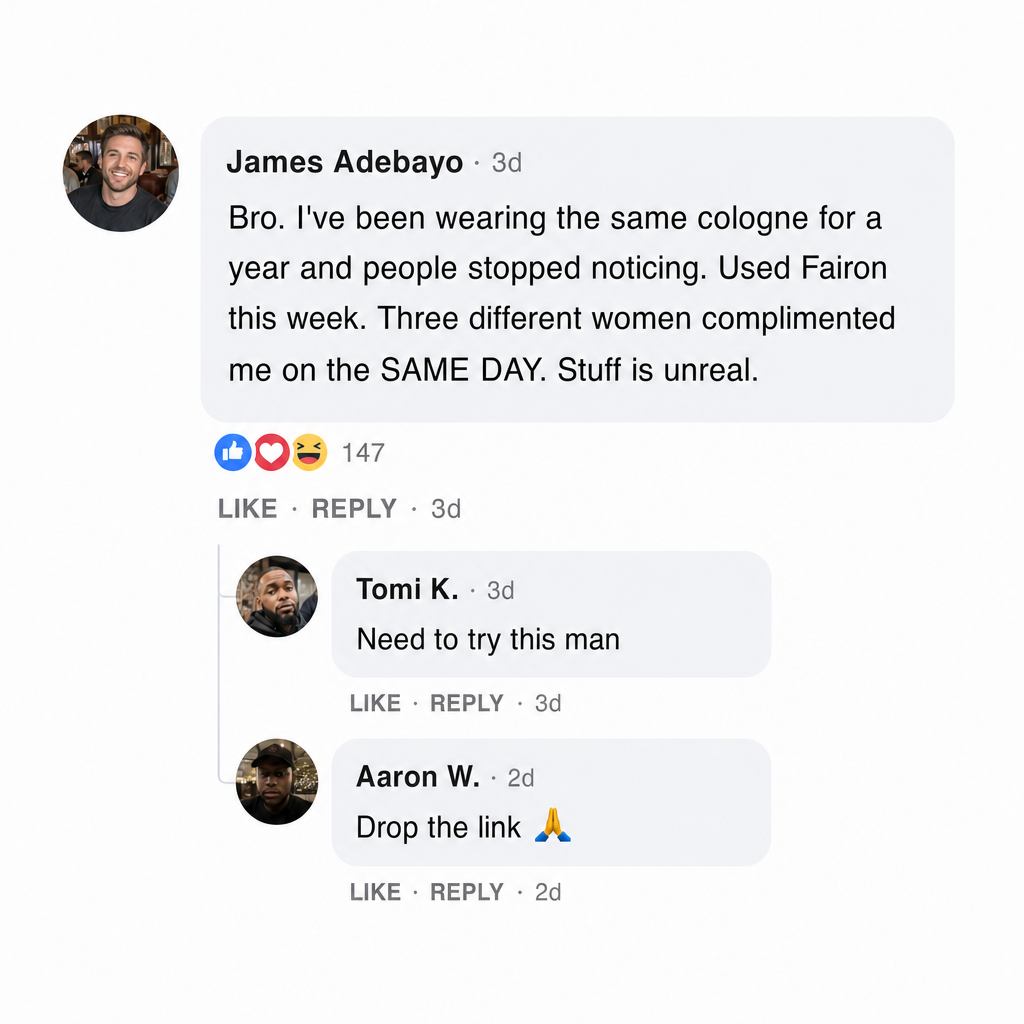The image size is (1024, 1024).
Task: Reply to Aaron W.'s comment
Action: click(466, 892)
